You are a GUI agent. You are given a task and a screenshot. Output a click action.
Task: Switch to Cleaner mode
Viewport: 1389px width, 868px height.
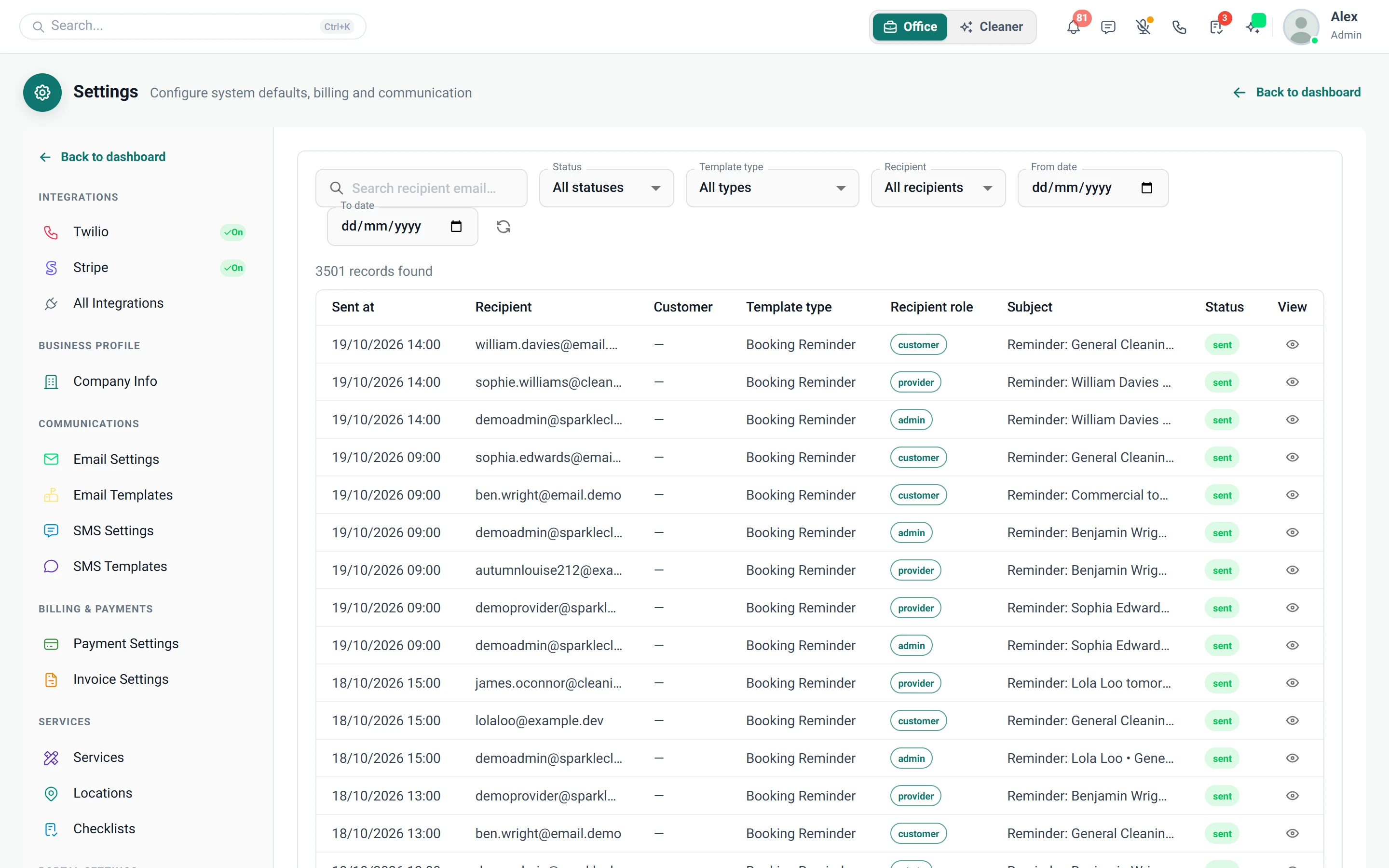pyautogui.click(x=991, y=27)
